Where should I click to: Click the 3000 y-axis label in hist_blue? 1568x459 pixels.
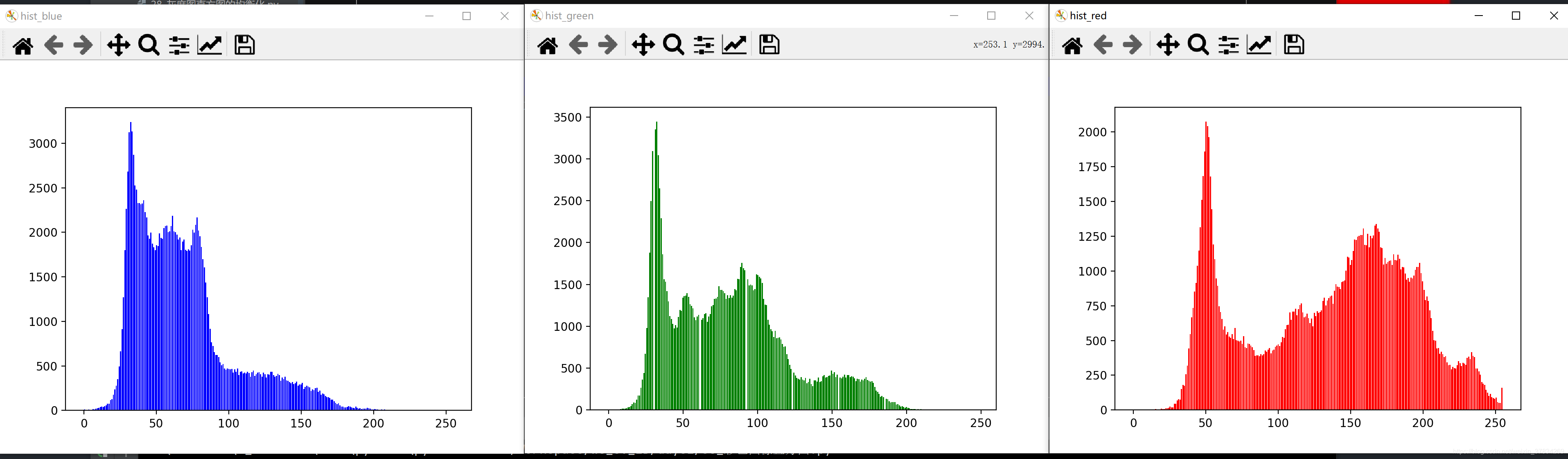[x=43, y=144]
